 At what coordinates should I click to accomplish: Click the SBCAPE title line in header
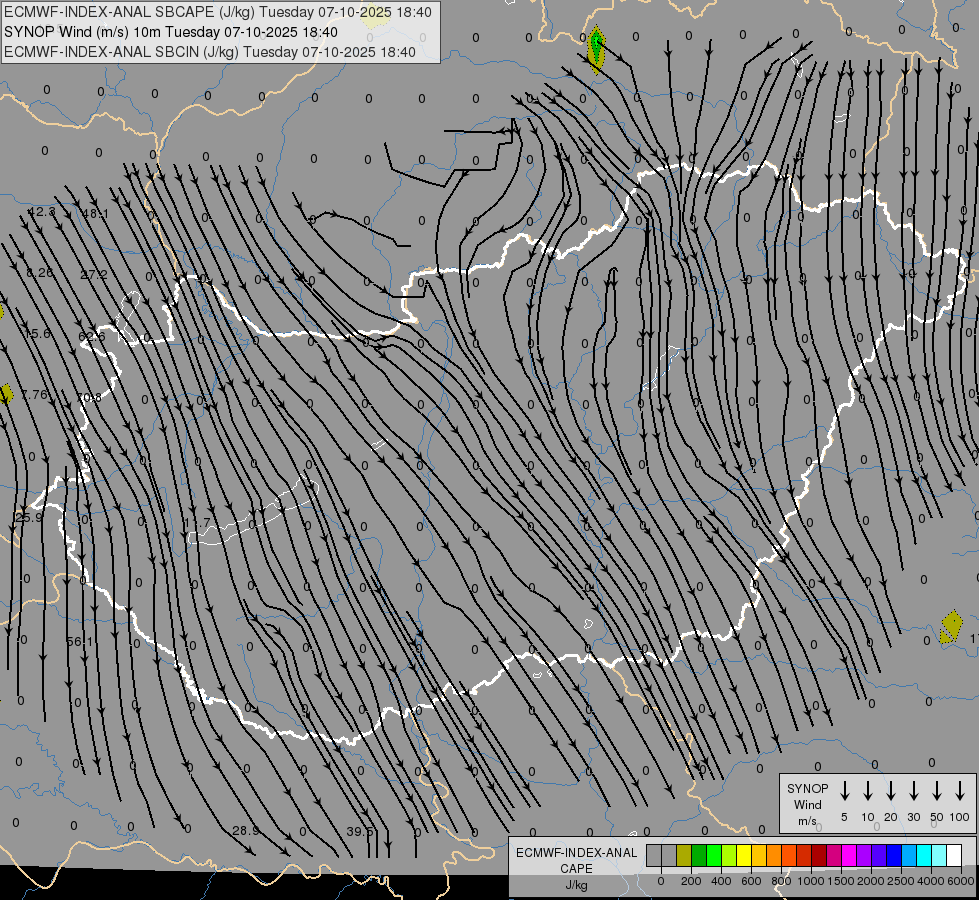click(x=218, y=12)
